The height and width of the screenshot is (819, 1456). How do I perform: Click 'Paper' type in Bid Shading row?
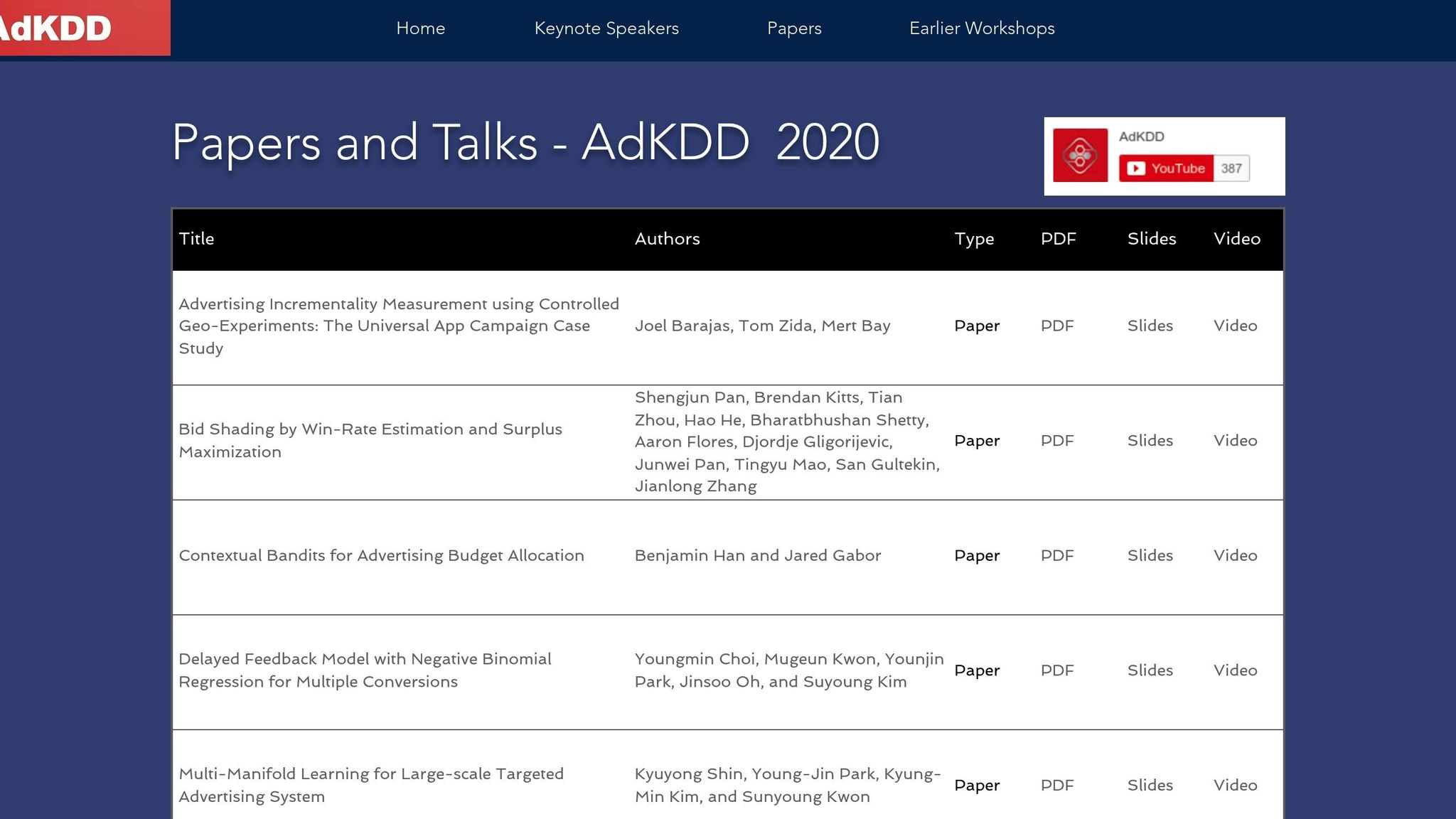(977, 441)
